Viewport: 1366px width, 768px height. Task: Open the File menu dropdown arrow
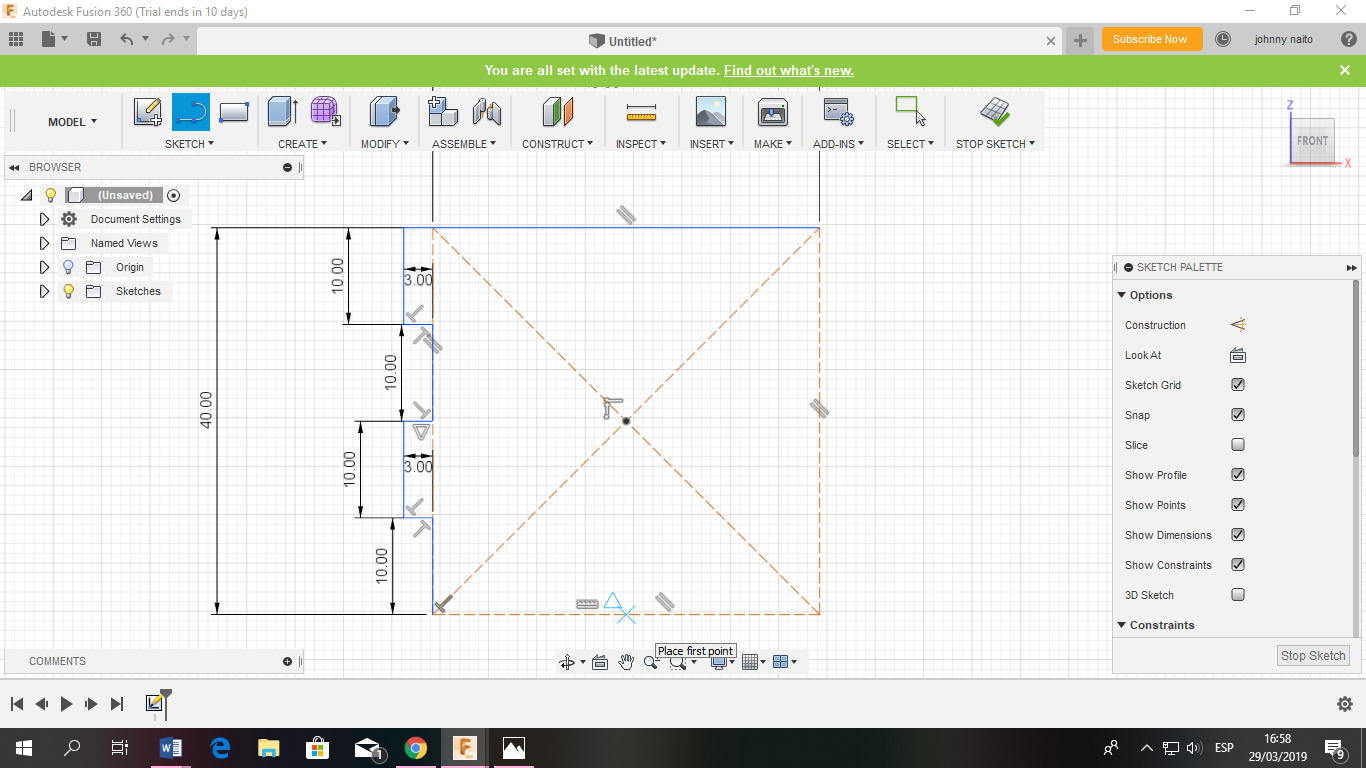coord(65,39)
